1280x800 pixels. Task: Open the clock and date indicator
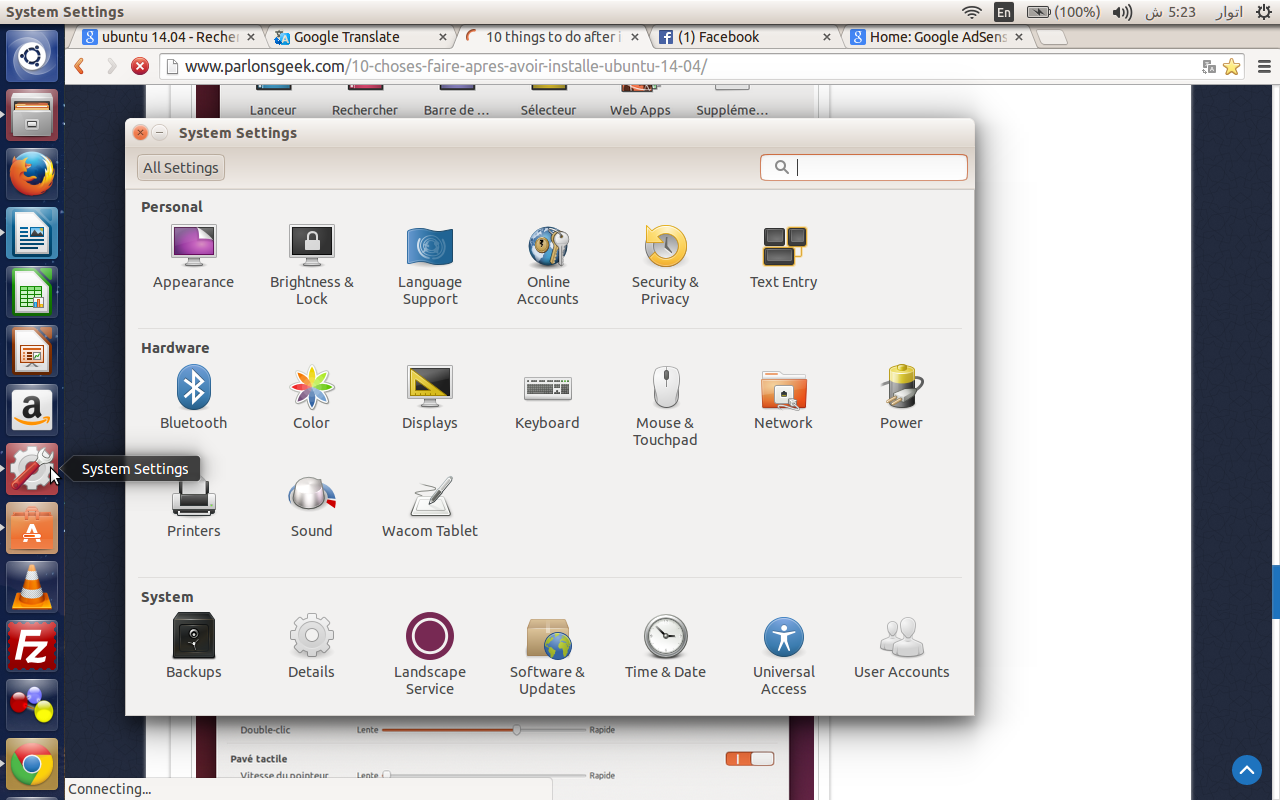pos(1192,12)
